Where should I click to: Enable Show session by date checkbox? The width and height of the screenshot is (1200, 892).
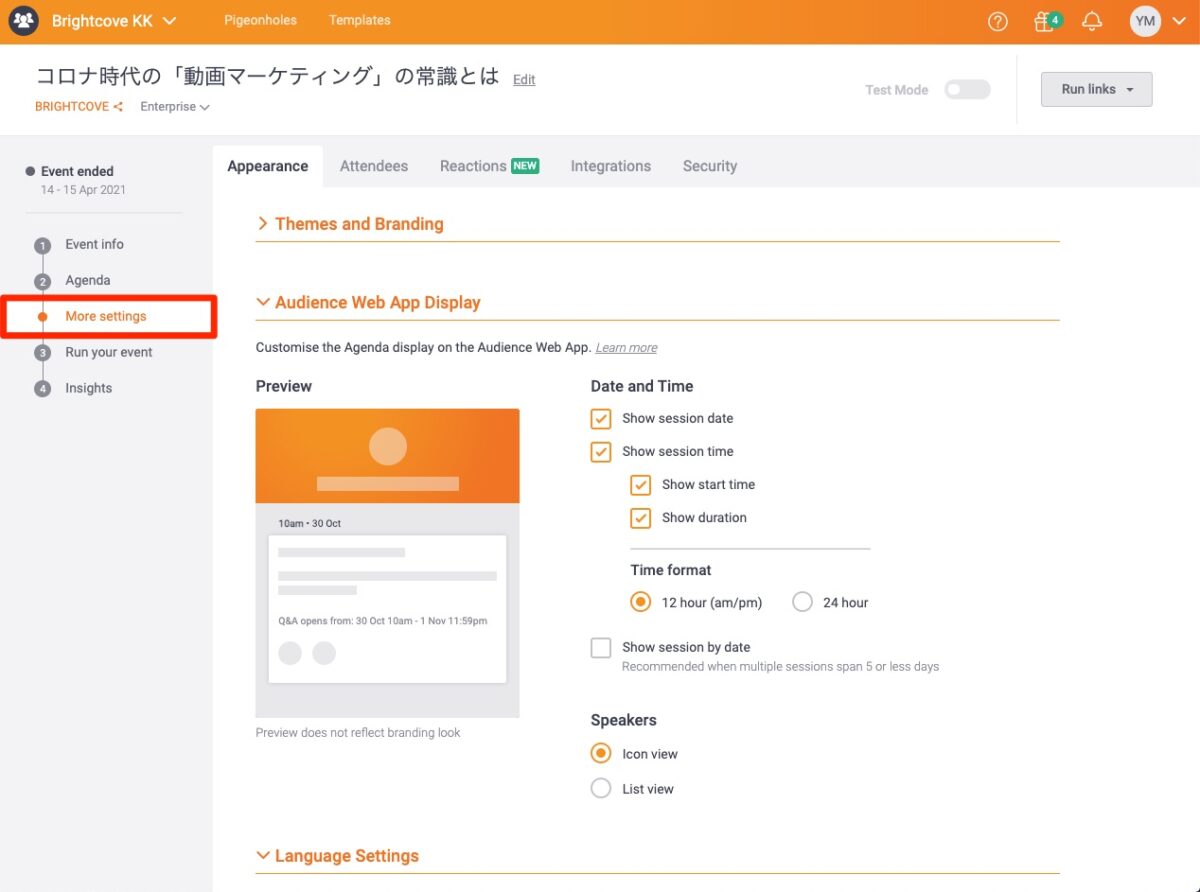tap(601, 648)
